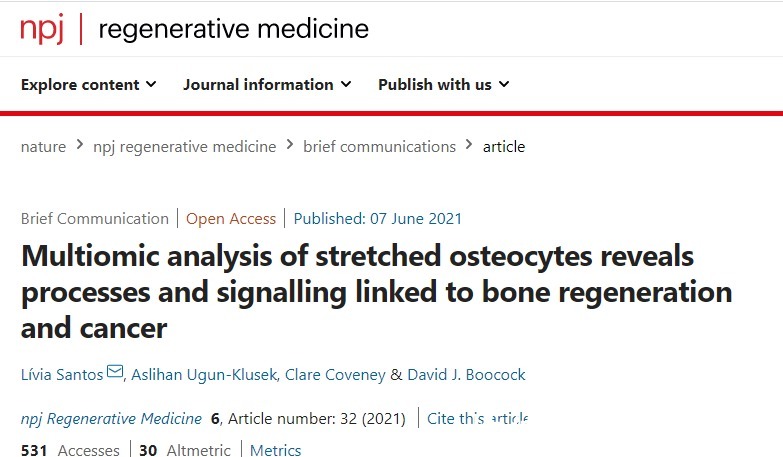
Task: Expand the Explore content dropdown
Action: (88, 85)
